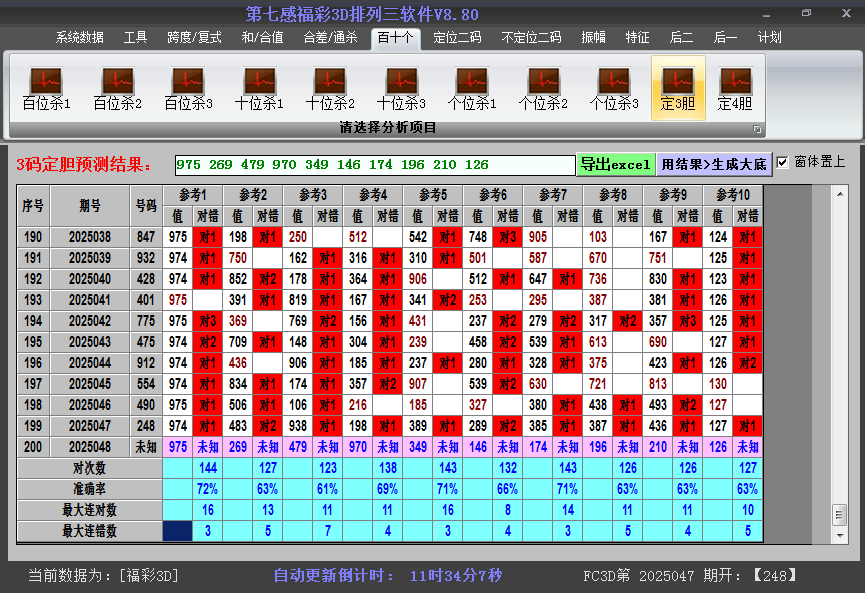Screen dimensions: 865x593
Task: Select the row for 期号 2025045
Action: [389, 384]
